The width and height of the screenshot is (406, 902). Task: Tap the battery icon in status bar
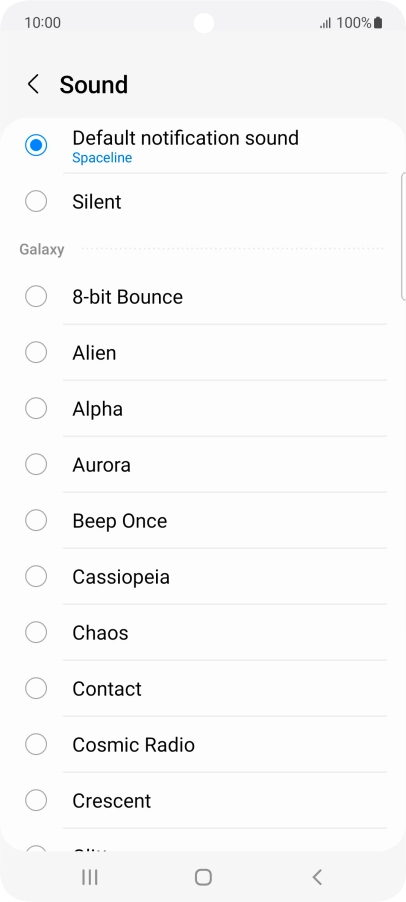point(378,23)
